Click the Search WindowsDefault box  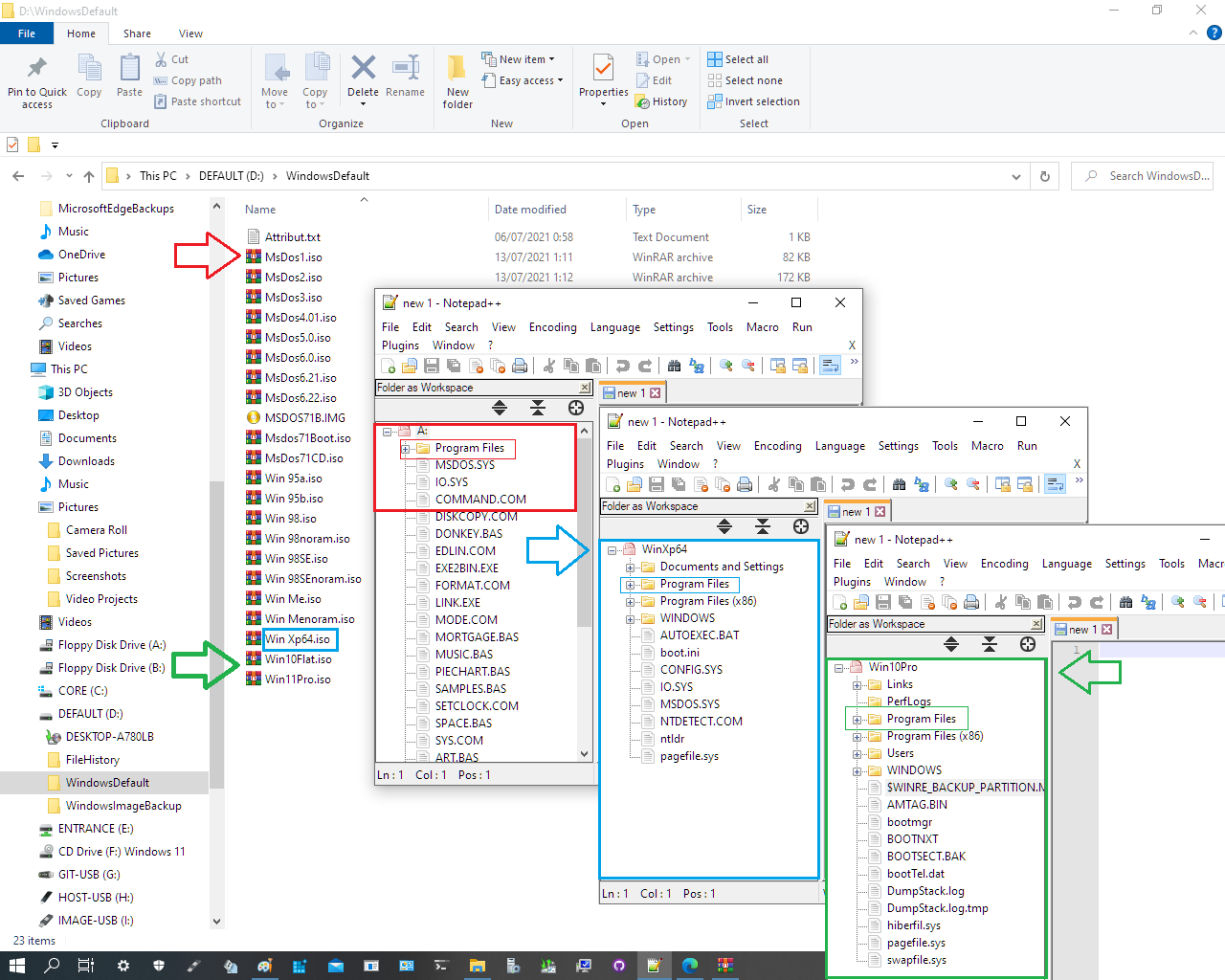point(1145,176)
